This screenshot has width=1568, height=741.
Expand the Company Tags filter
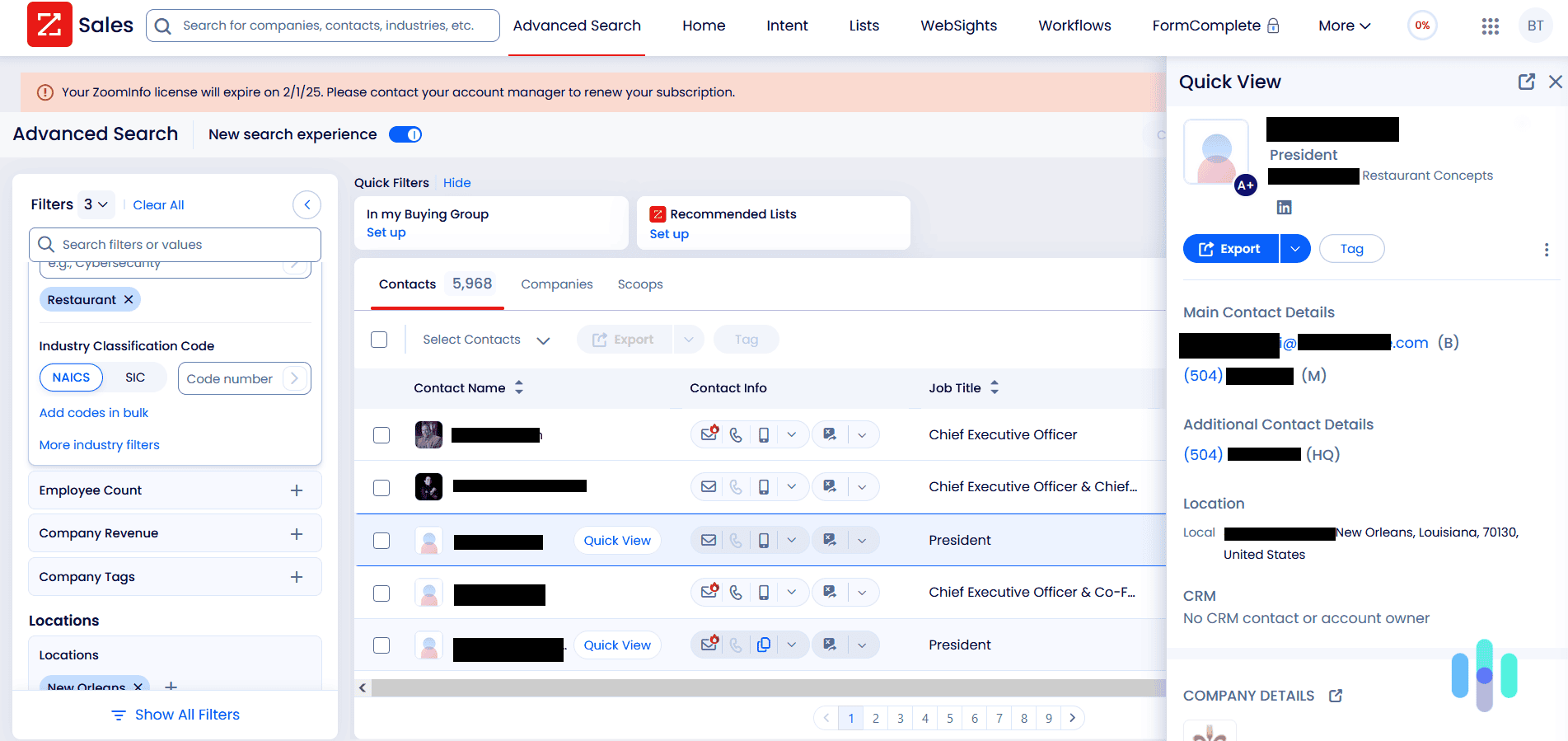click(297, 577)
